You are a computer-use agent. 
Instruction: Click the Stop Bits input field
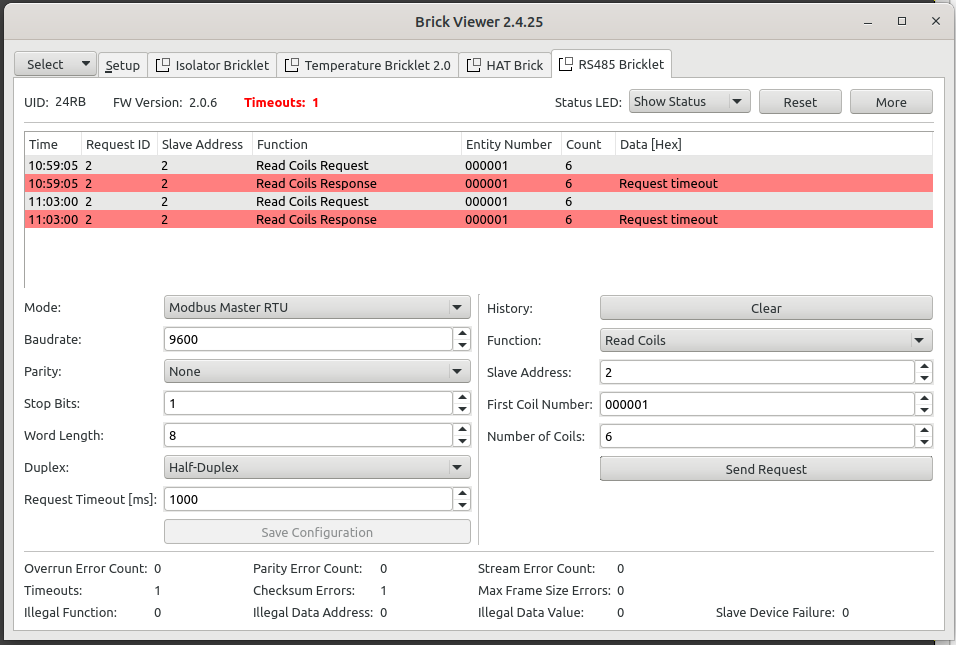click(x=309, y=404)
